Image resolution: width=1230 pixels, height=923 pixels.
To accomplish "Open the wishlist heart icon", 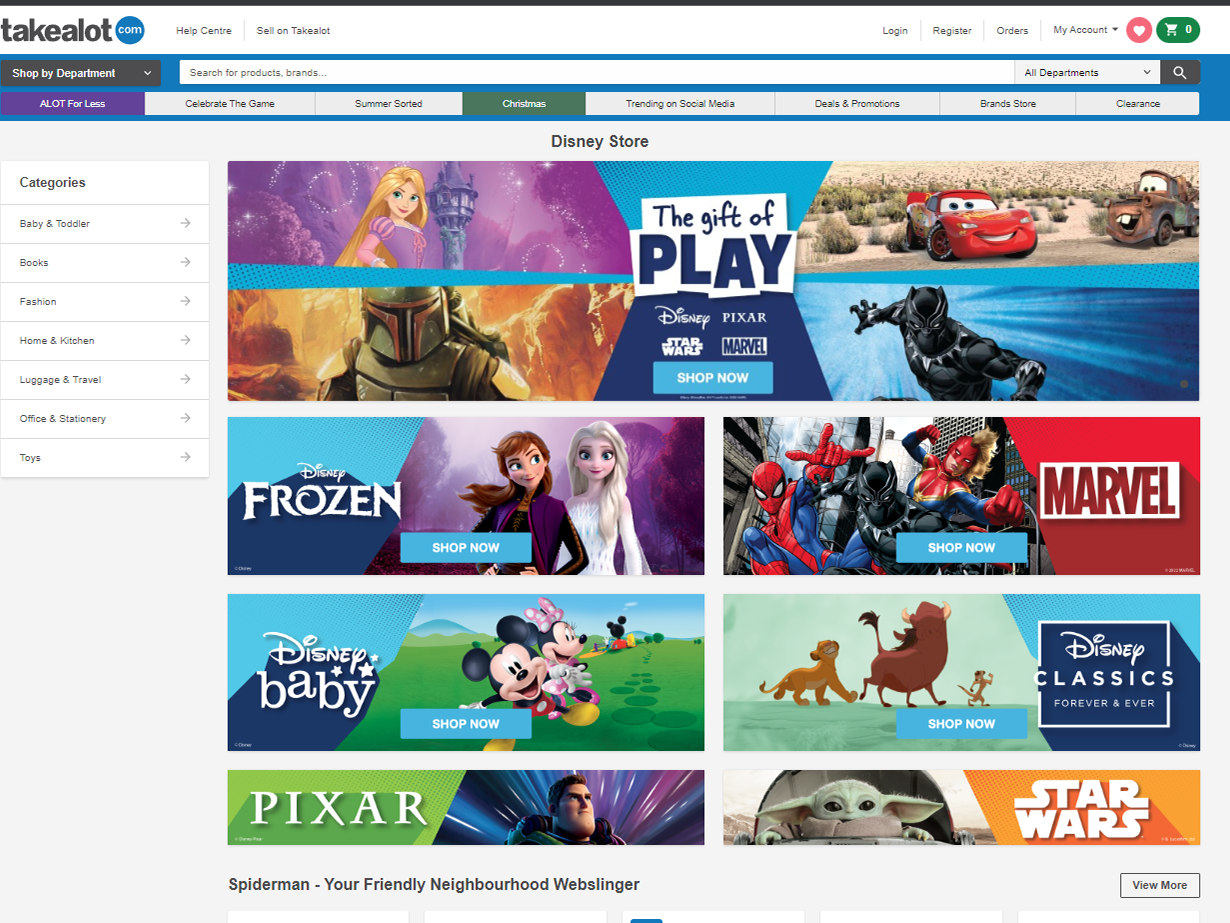I will point(1139,30).
